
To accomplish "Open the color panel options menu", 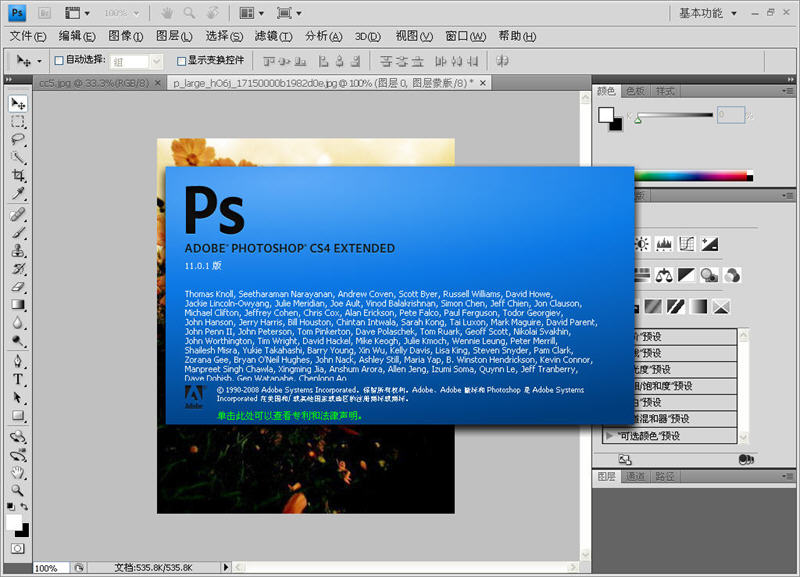I will tap(788, 91).
